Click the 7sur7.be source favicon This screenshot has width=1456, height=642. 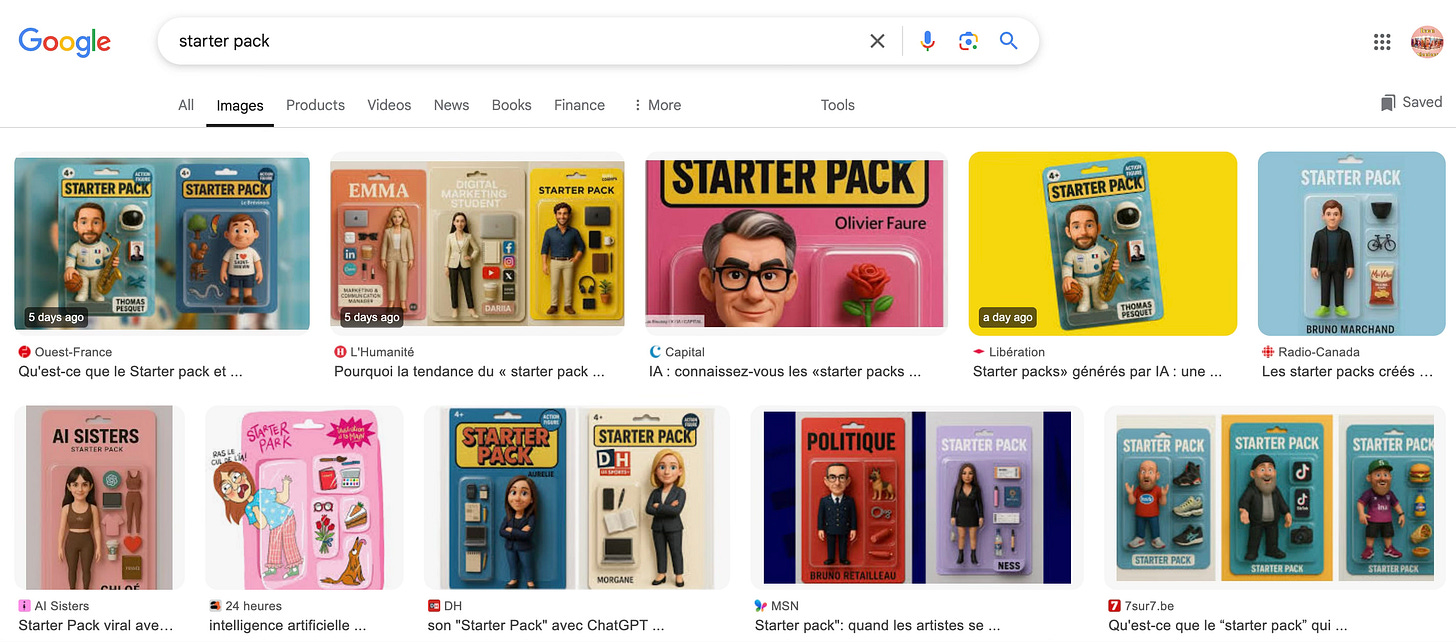tap(1114, 606)
